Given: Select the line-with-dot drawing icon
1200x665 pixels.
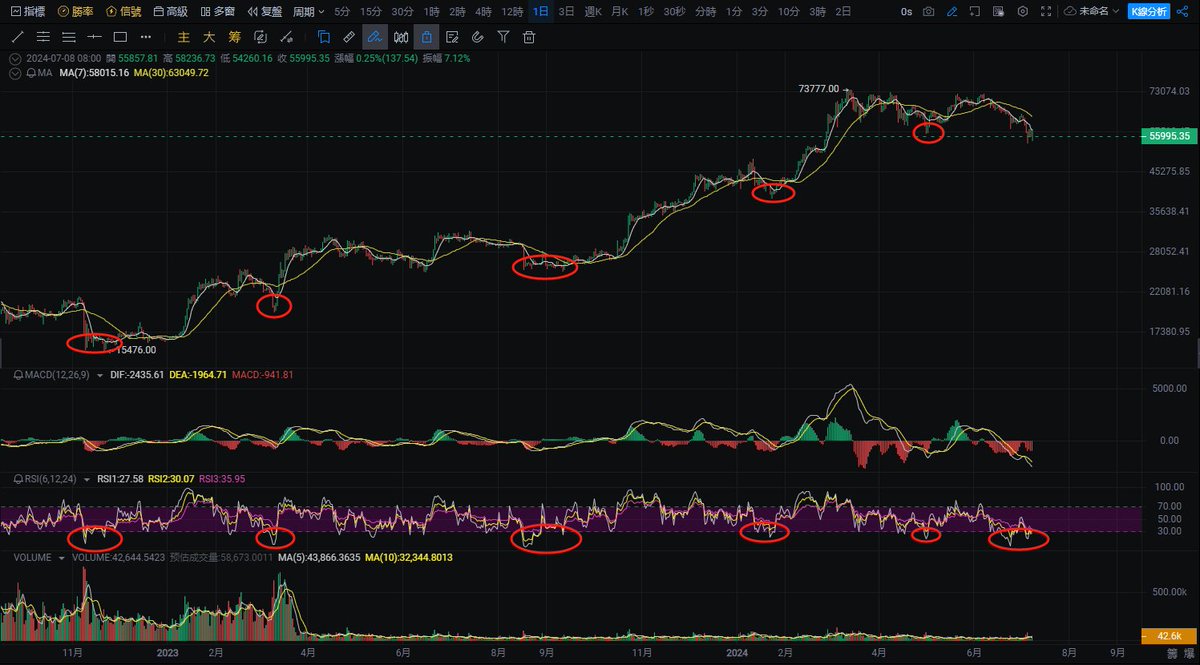Looking at the screenshot, I should (286, 37).
